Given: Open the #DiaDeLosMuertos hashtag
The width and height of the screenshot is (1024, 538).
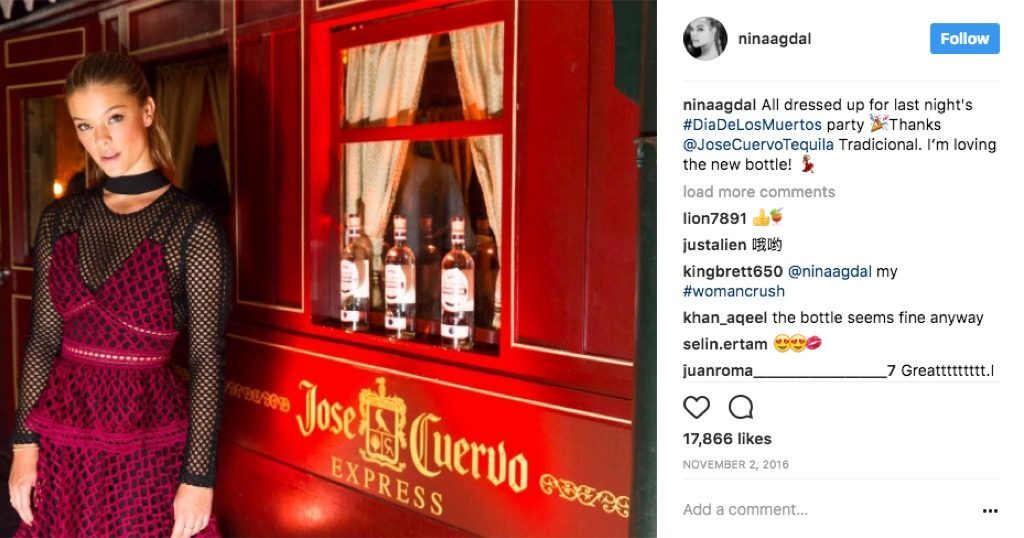Looking at the screenshot, I should click(752, 125).
